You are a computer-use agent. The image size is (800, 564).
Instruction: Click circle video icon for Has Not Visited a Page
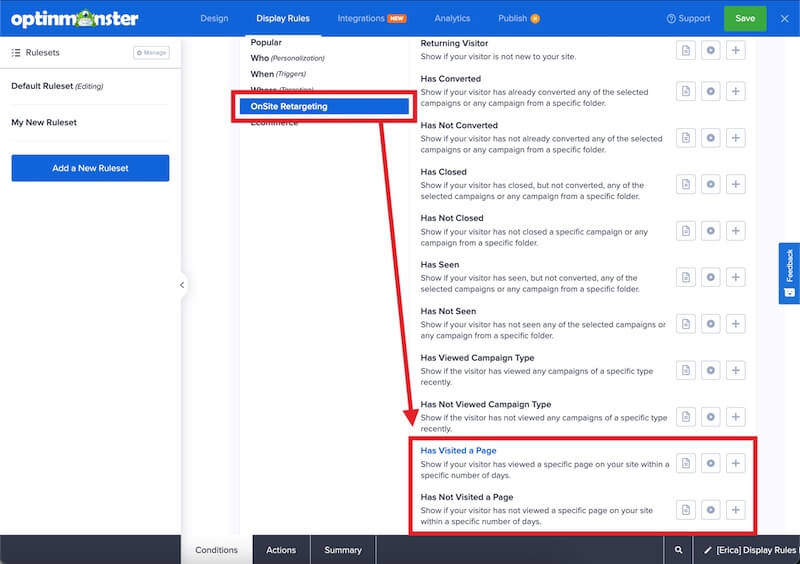pos(711,510)
